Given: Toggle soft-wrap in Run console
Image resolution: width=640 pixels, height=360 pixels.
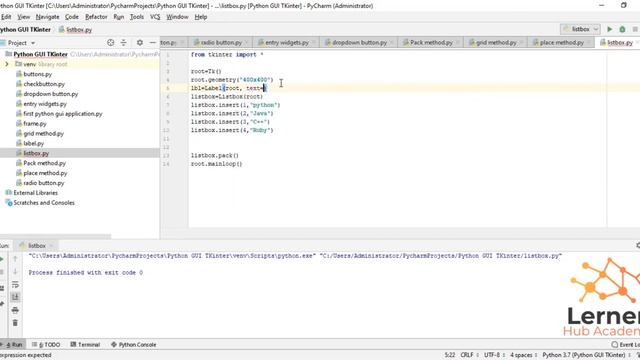Looking at the screenshot, I should (x=15, y=284).
